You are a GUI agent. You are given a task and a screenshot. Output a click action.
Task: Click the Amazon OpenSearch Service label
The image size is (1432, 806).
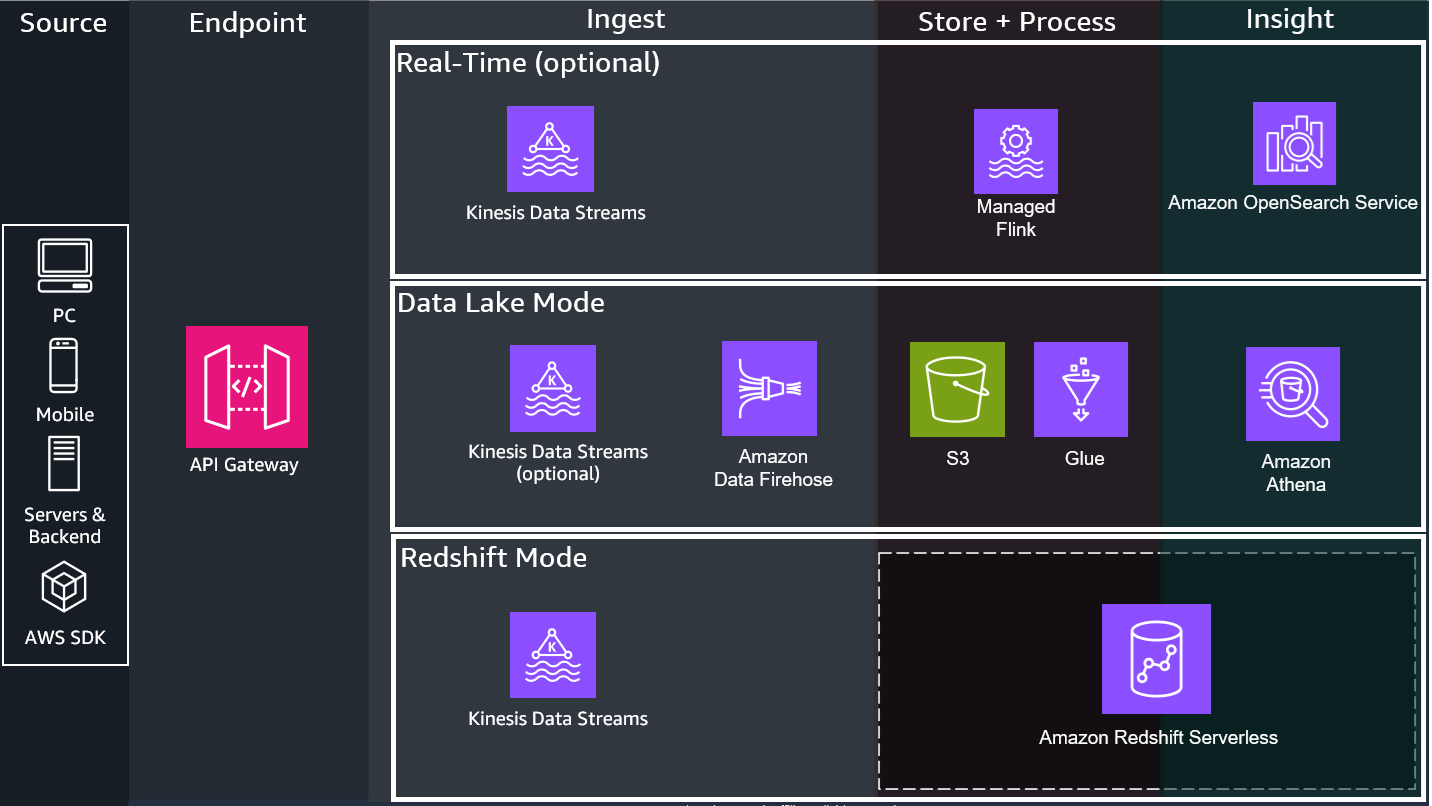1293,202
